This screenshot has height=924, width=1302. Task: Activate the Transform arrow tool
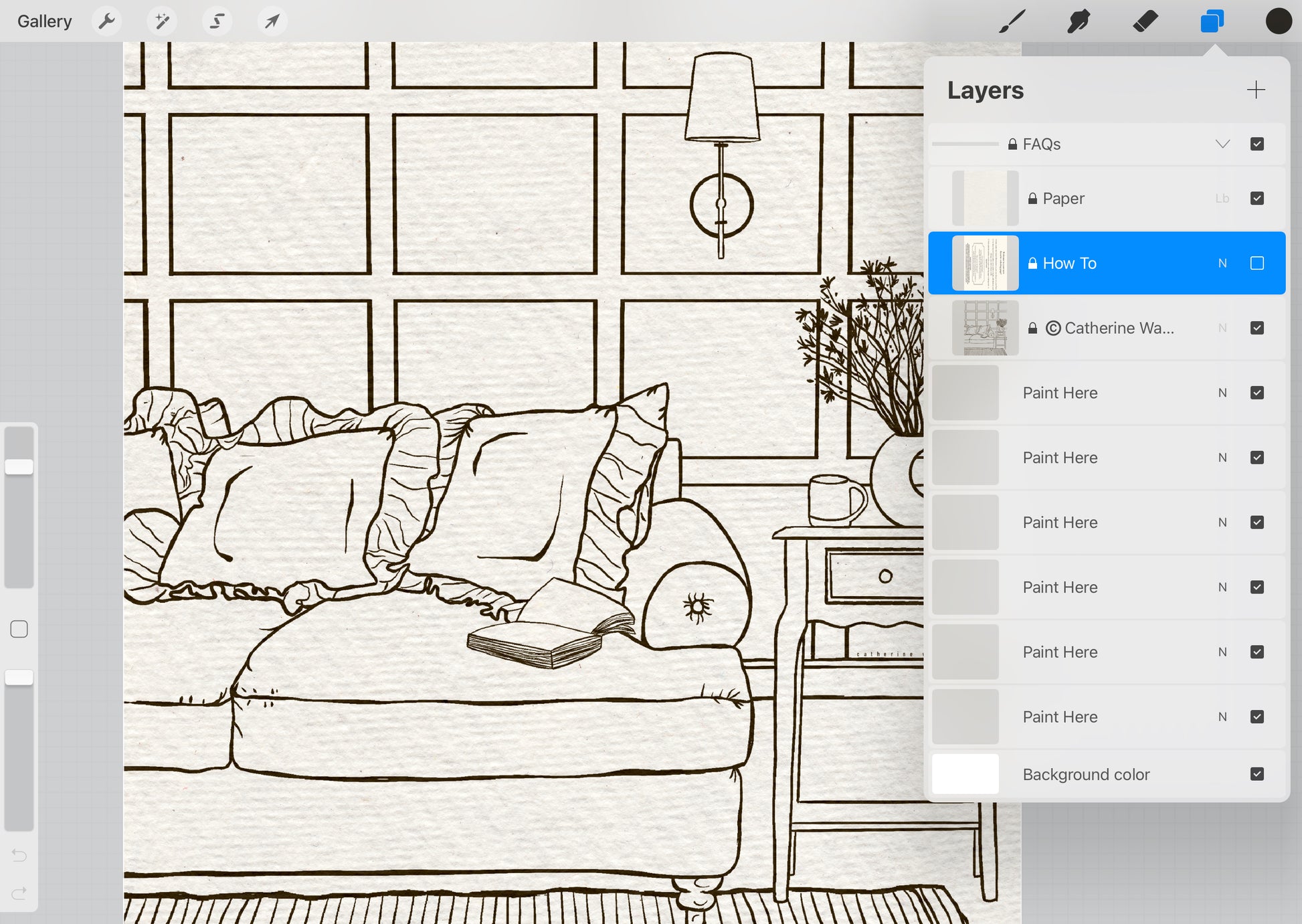tap(272, 21)
